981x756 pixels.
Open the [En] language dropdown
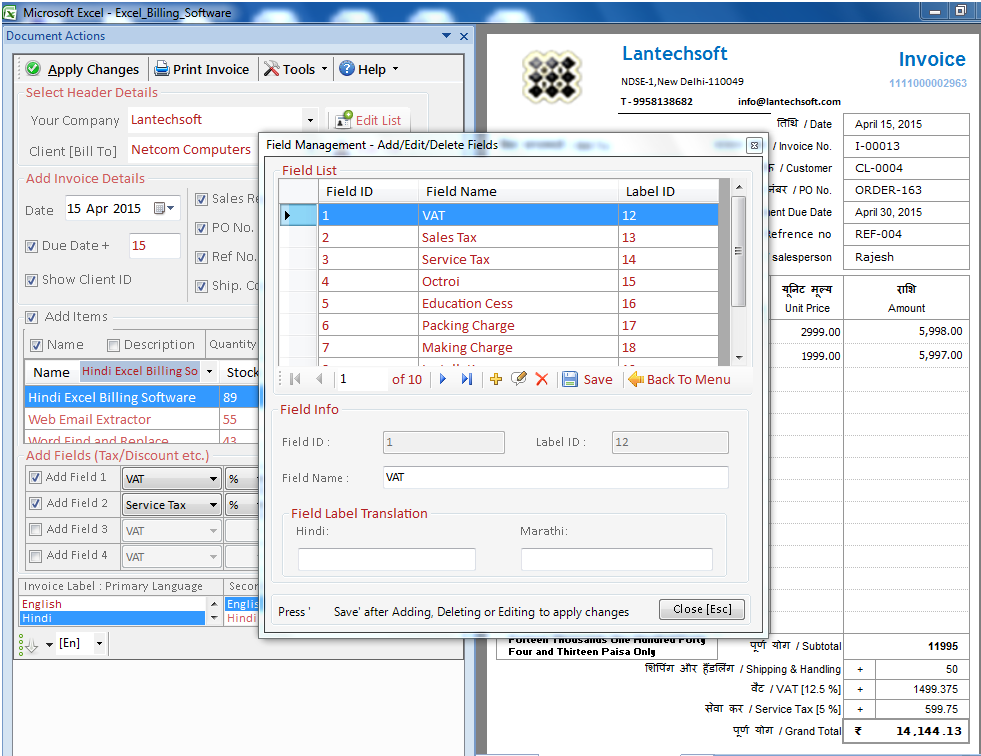(99, 643)
